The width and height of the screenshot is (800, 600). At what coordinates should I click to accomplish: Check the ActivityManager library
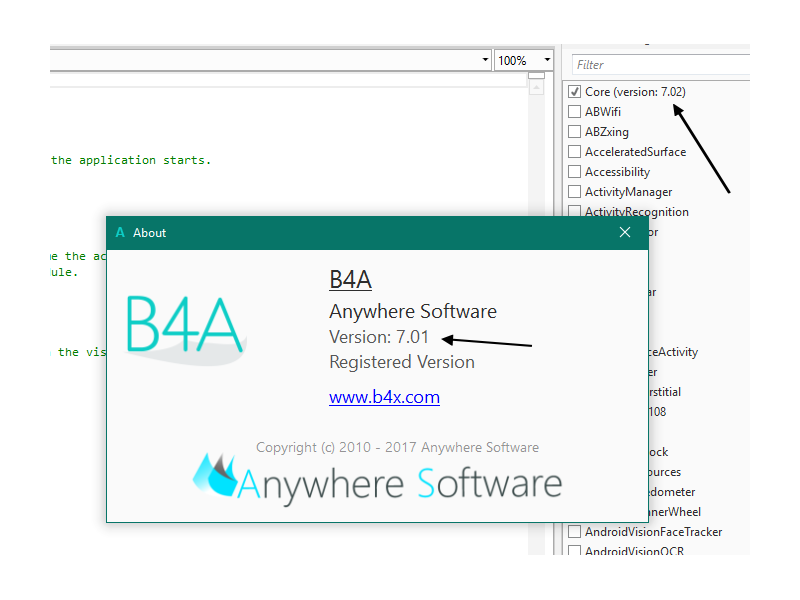pos(574,192)
